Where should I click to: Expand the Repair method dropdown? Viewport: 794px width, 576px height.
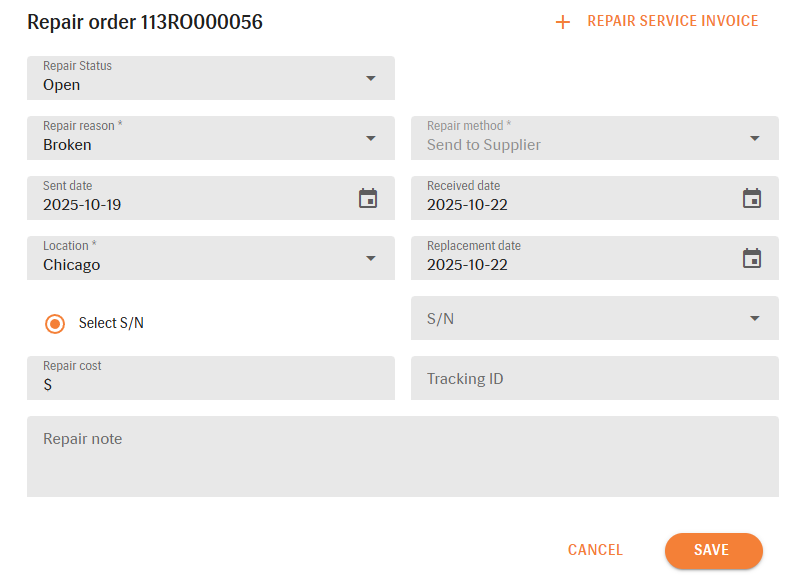pos(754,138)
